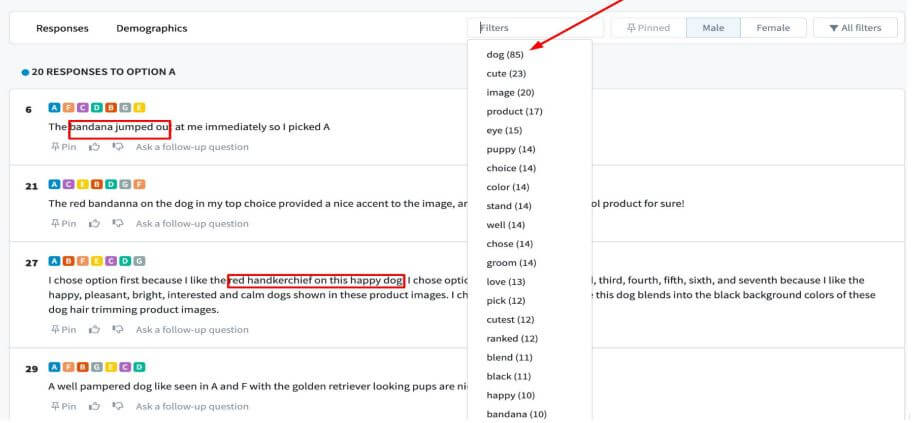Viewport: 912px width, 423px height.
Task: Toggle the Female demographic filter
Action: [772, 28]
